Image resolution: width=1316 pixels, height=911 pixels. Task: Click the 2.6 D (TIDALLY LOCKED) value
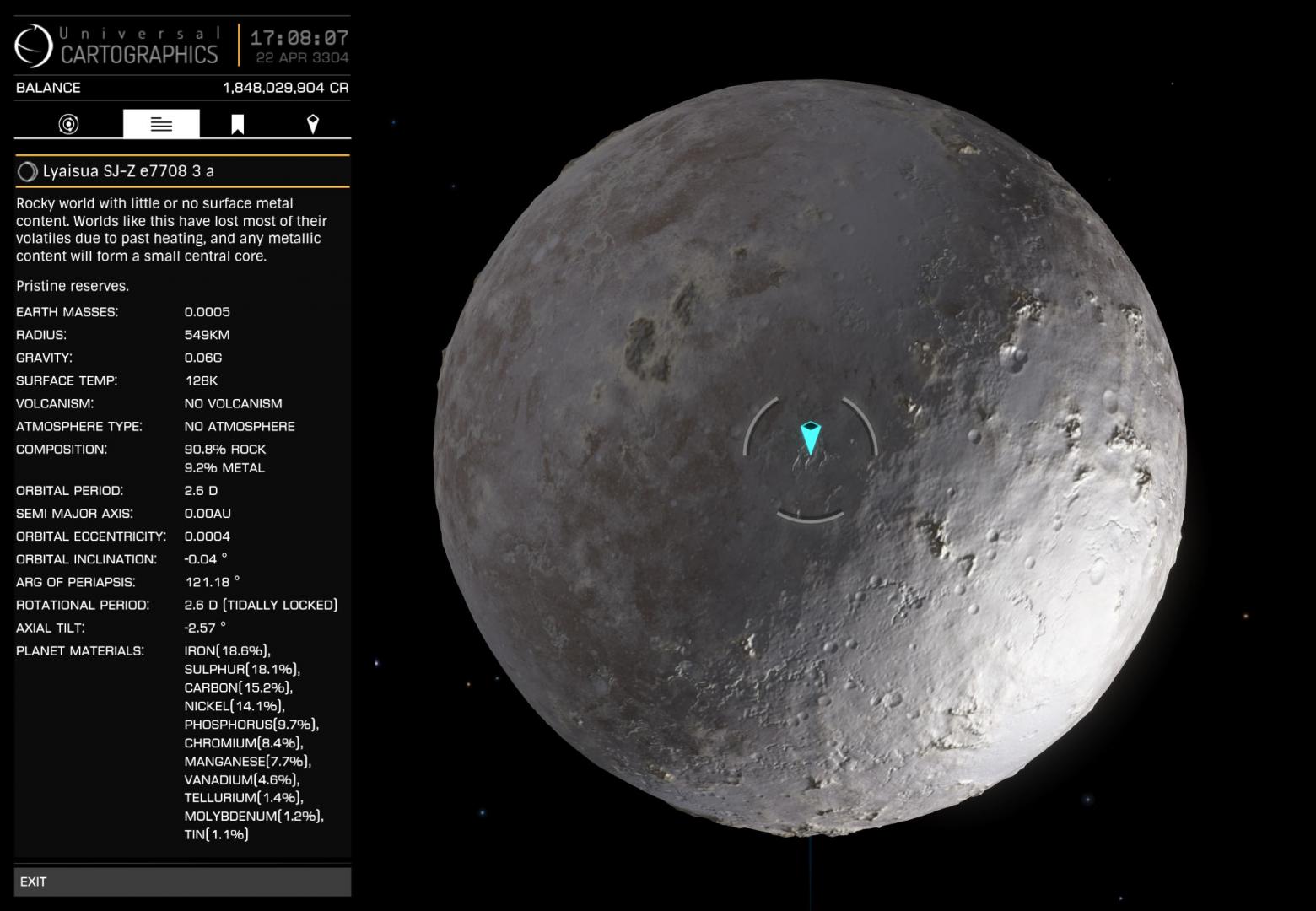[261, 605]
